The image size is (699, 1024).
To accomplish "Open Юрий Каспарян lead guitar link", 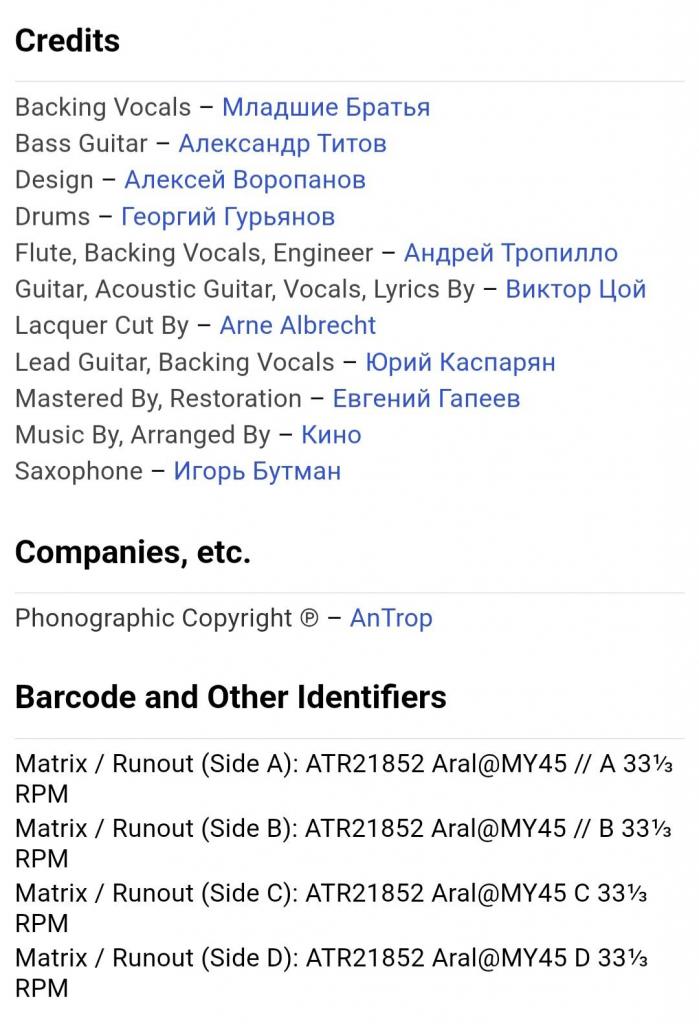I will point(460,362).
